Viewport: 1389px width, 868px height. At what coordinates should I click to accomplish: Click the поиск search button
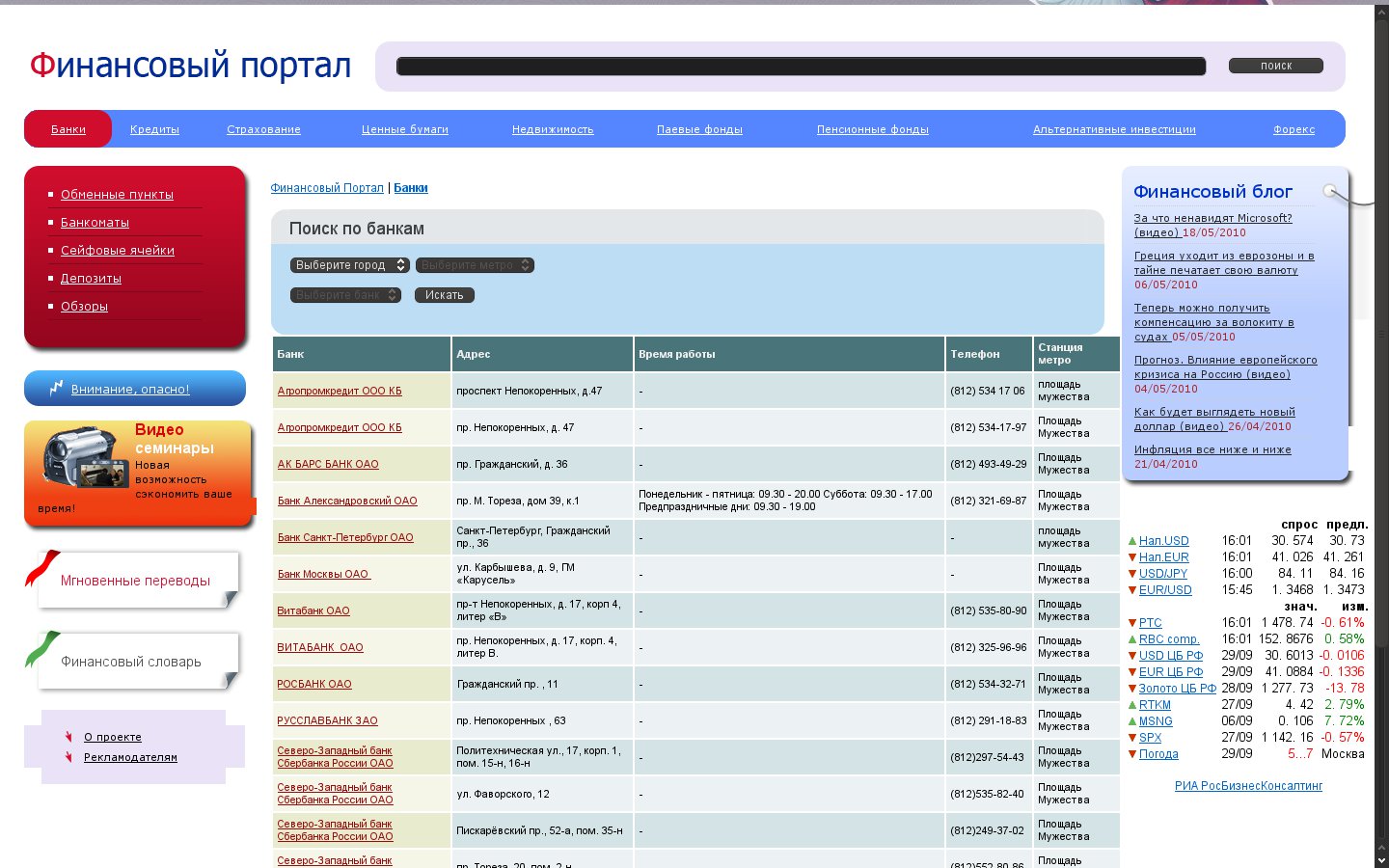click(1276, 66)
